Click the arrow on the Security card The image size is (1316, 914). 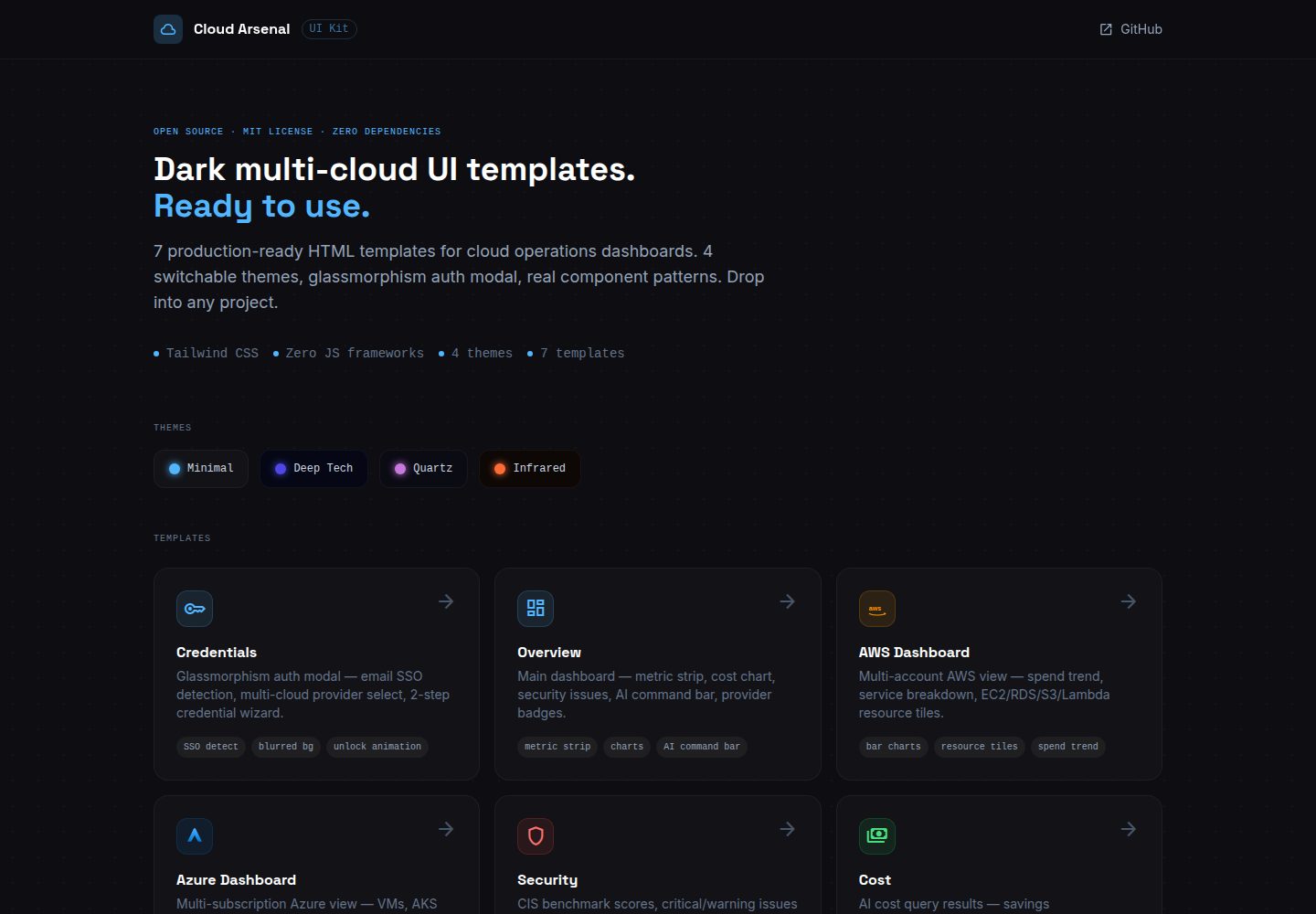pyautogui.click(x=787, y=829)
